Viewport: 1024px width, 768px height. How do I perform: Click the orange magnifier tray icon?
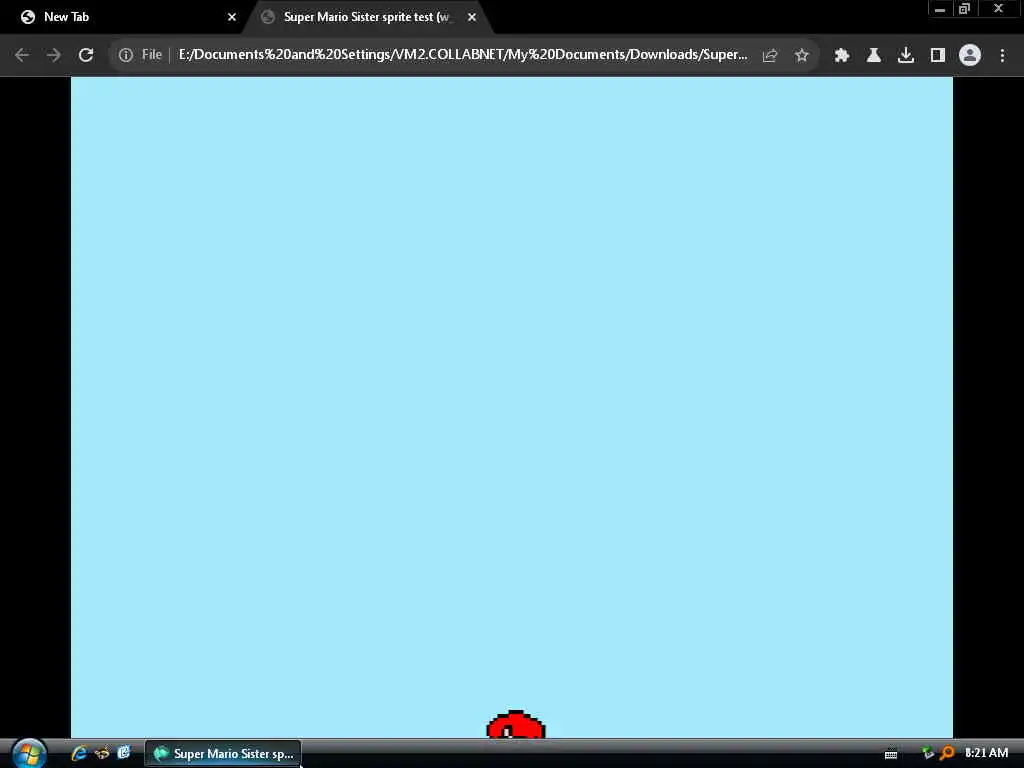947,753
